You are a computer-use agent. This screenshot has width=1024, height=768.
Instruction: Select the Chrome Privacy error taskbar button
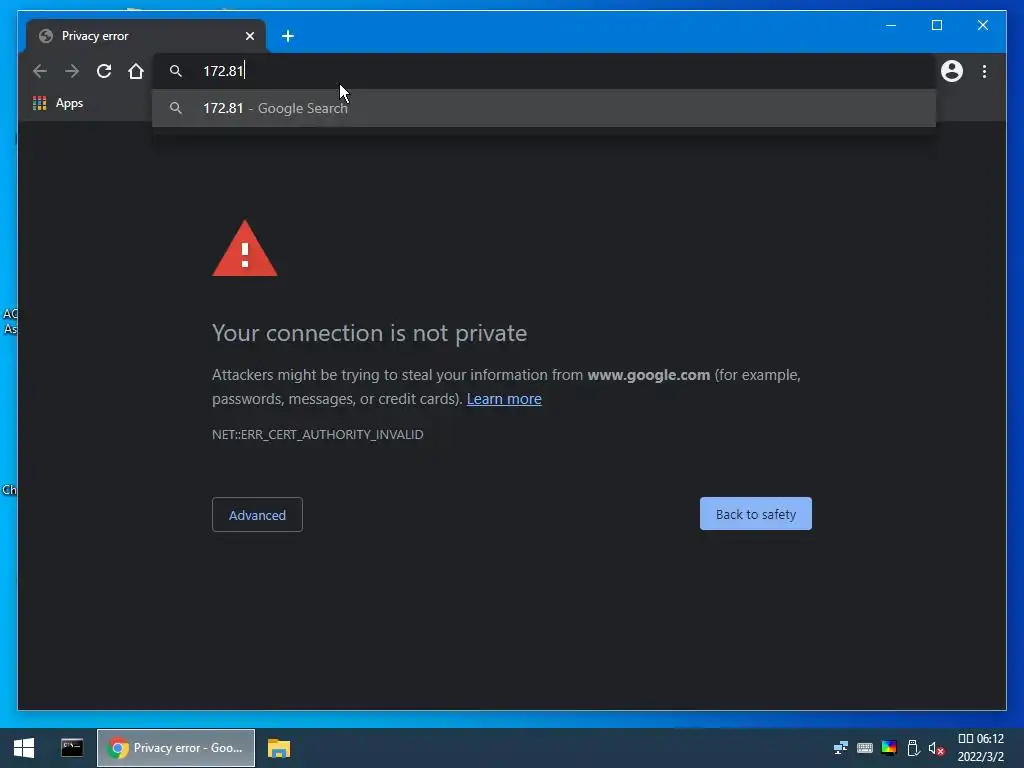176,748
